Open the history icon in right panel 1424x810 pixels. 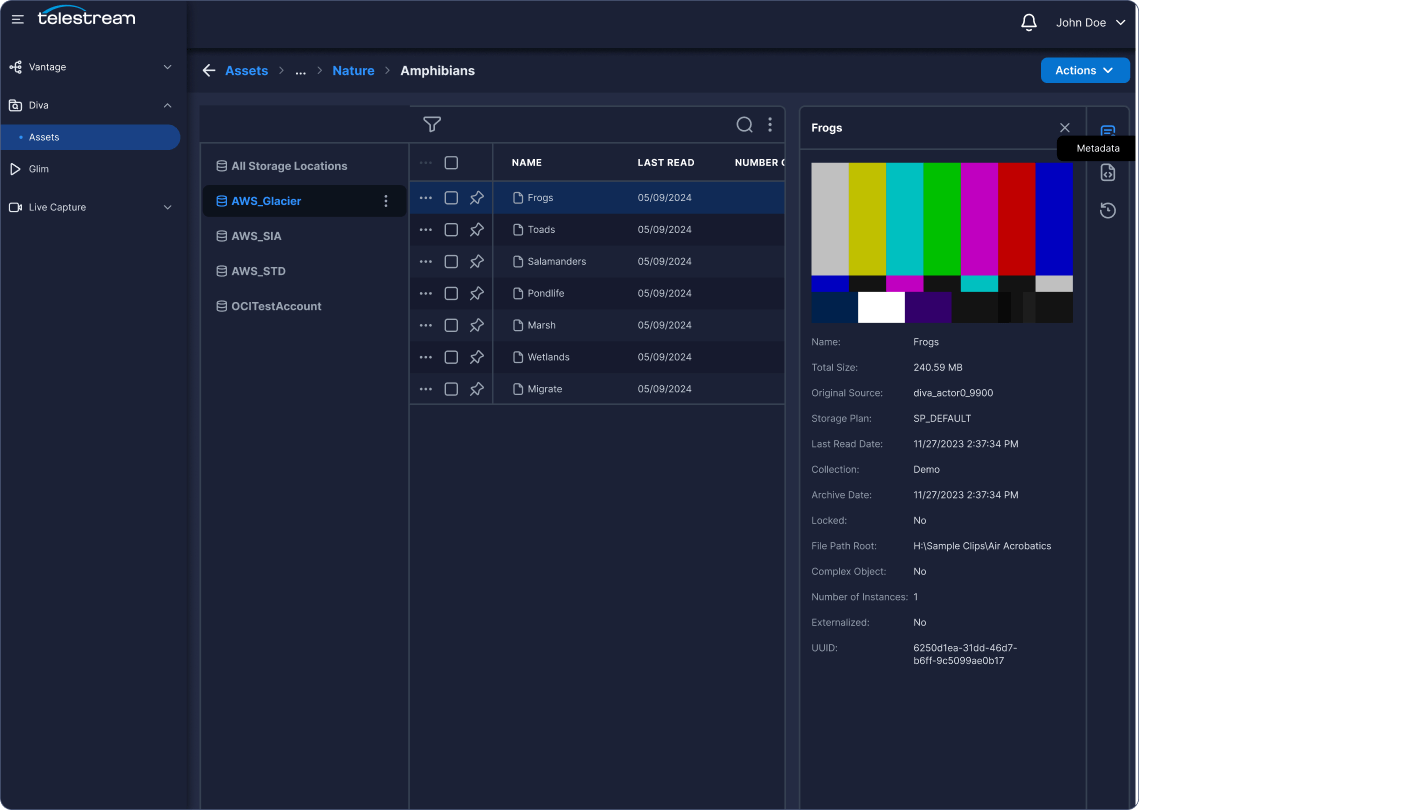tap(1108, 210)
